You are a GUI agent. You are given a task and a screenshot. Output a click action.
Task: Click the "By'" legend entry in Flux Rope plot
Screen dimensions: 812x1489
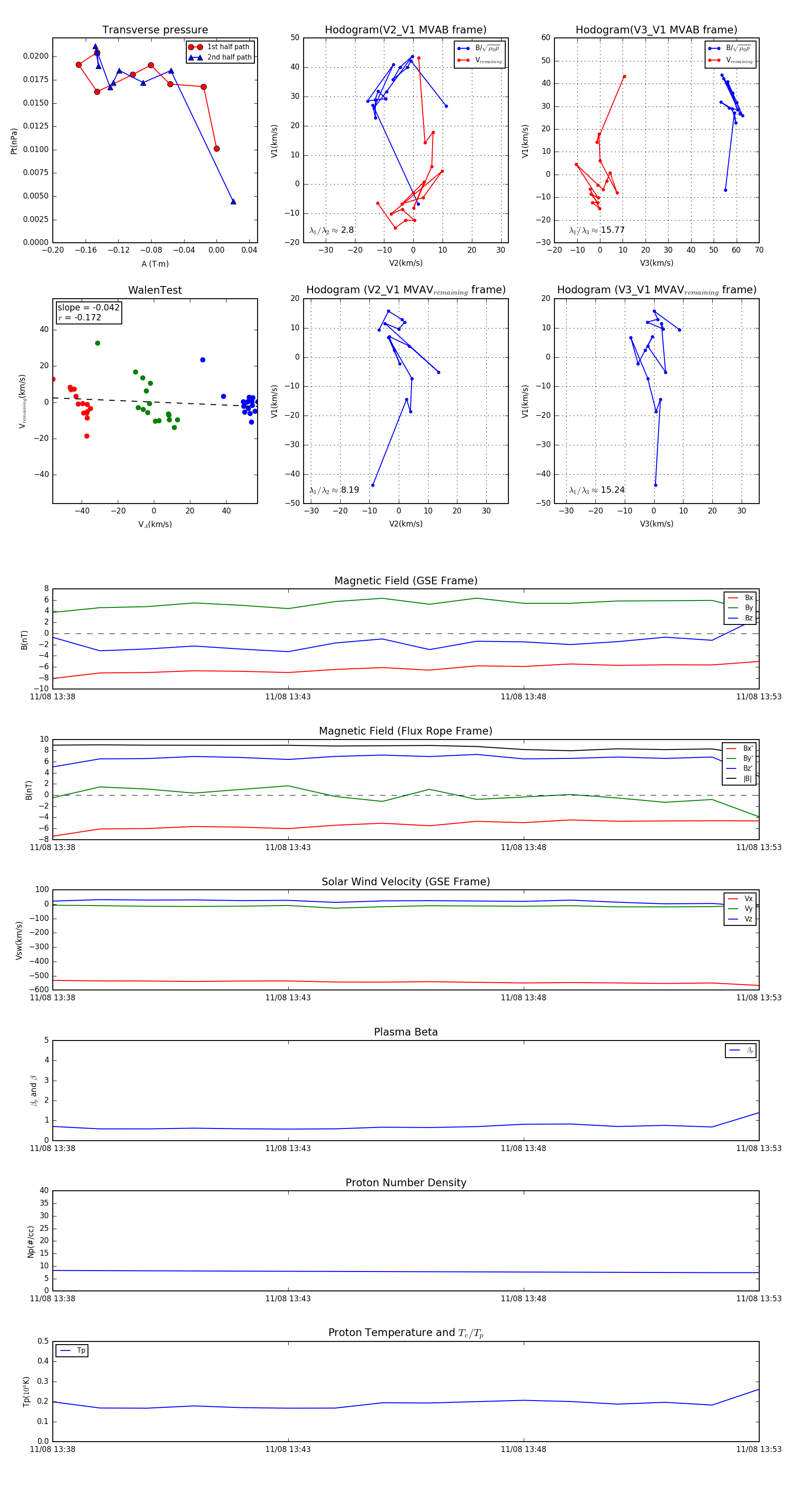point(739,758)
